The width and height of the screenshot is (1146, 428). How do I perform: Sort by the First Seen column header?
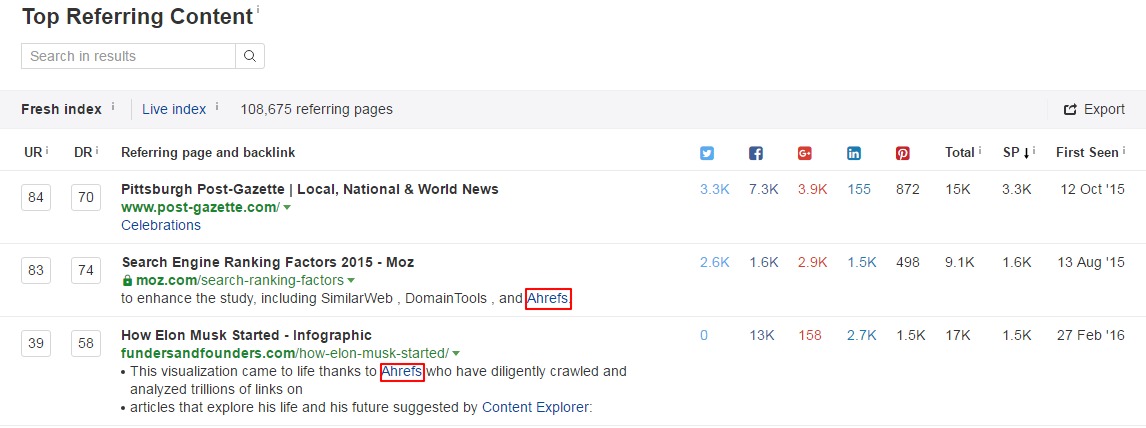tap(1087, 153)
